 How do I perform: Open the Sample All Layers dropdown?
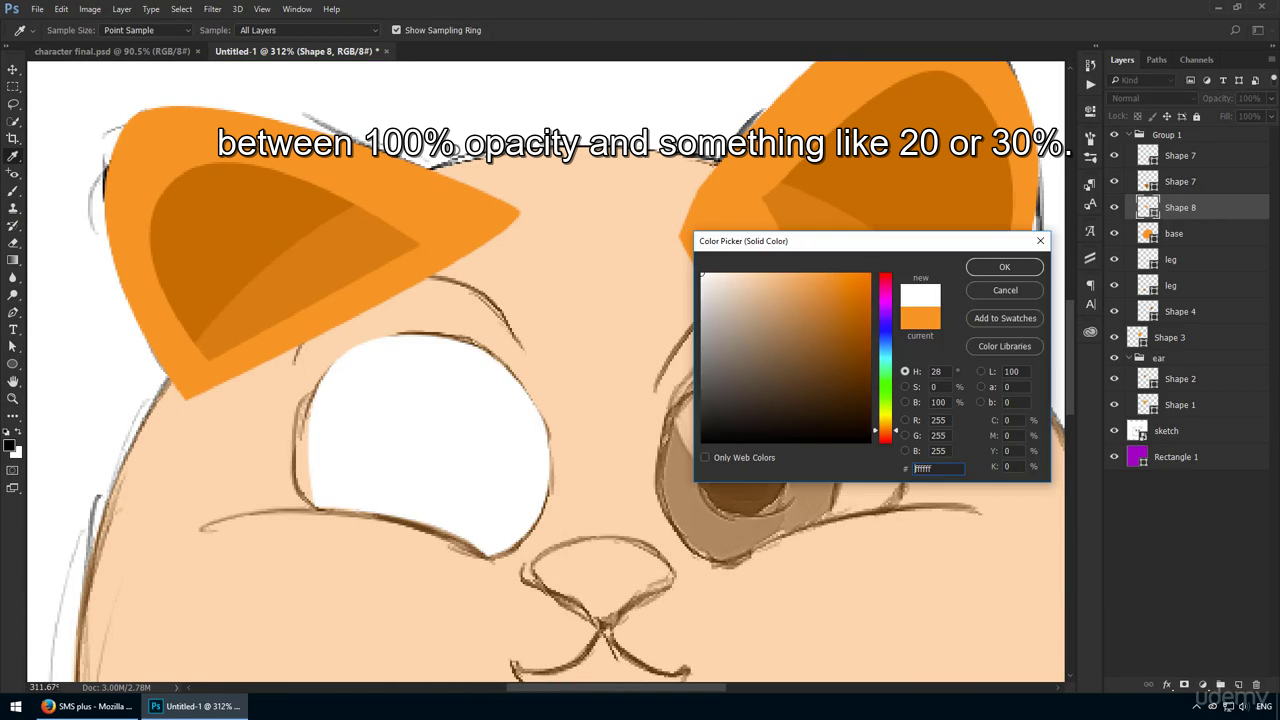coord(308,30)
